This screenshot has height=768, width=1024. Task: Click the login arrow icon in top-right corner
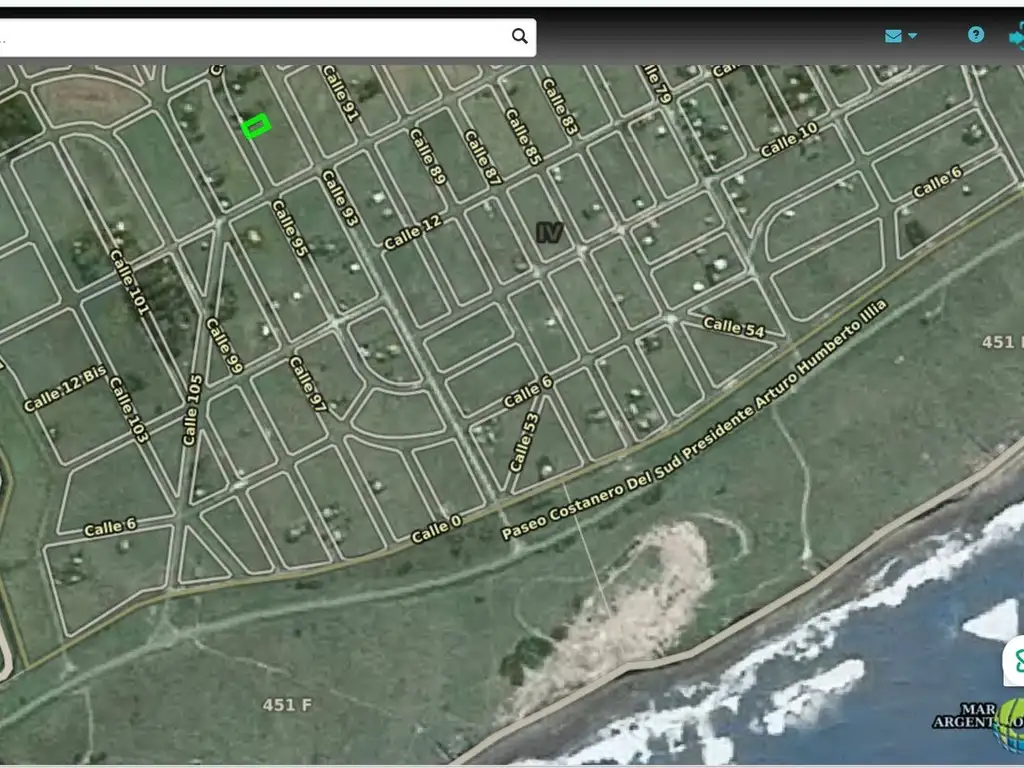click(x=1014, y=36)
